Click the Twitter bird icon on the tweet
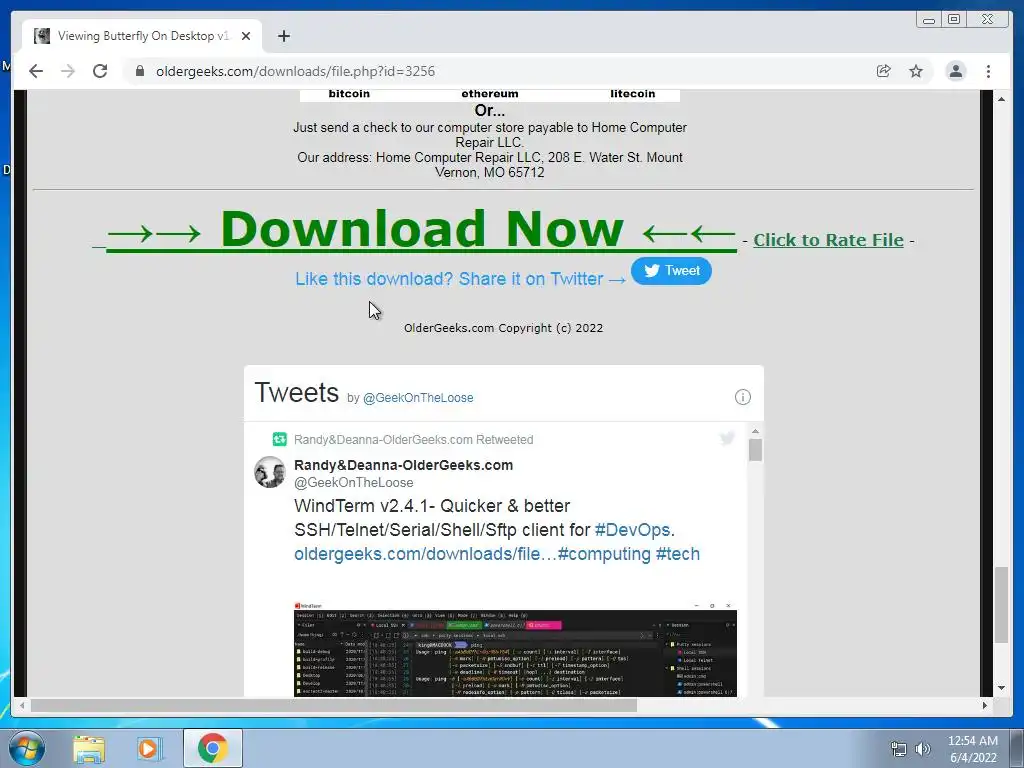This screenshot has height=768, width=1024. pos(727,438)
